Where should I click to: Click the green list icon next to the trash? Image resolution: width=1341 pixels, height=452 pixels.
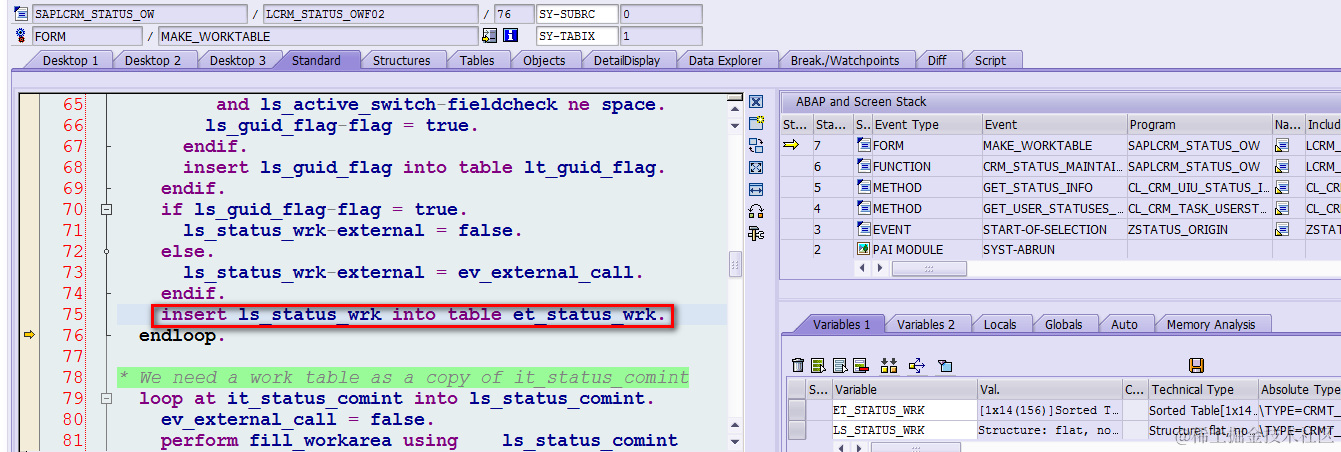(818, 366)
